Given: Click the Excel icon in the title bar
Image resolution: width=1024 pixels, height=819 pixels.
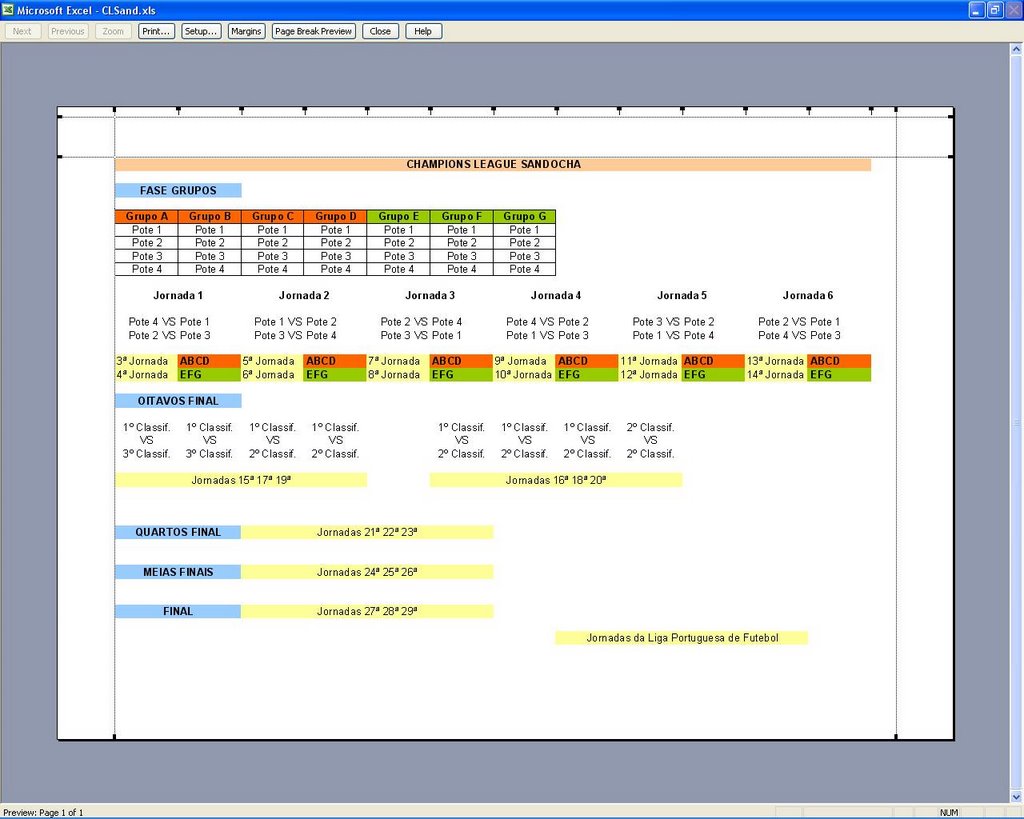Looking at the screenshot, I should (x=8, y=10).
